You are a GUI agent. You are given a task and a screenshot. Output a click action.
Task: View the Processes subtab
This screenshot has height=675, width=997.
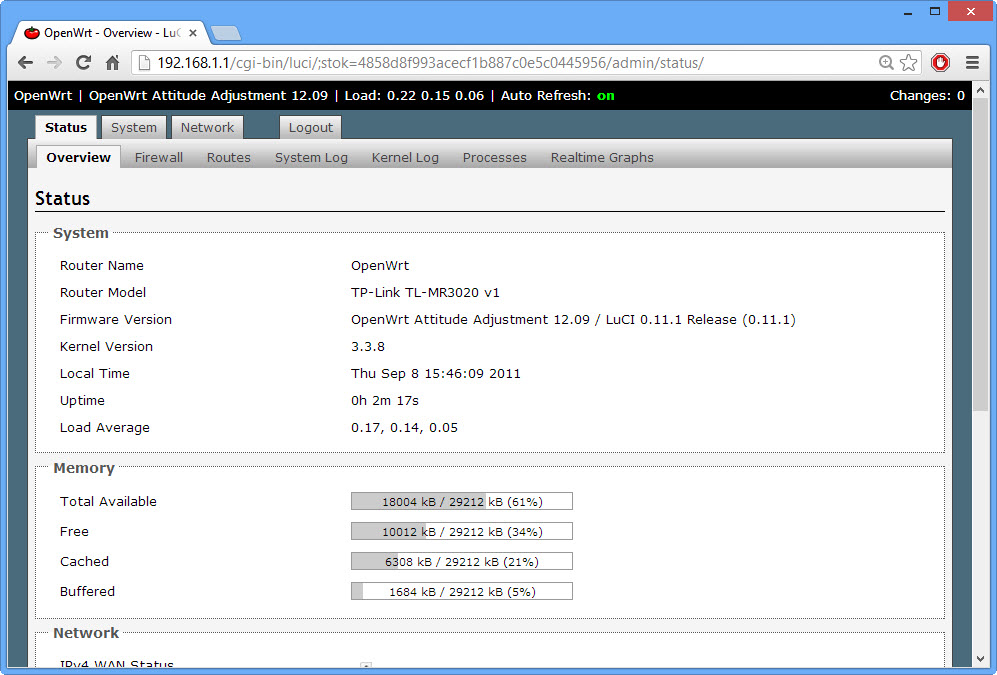point(495,157)
